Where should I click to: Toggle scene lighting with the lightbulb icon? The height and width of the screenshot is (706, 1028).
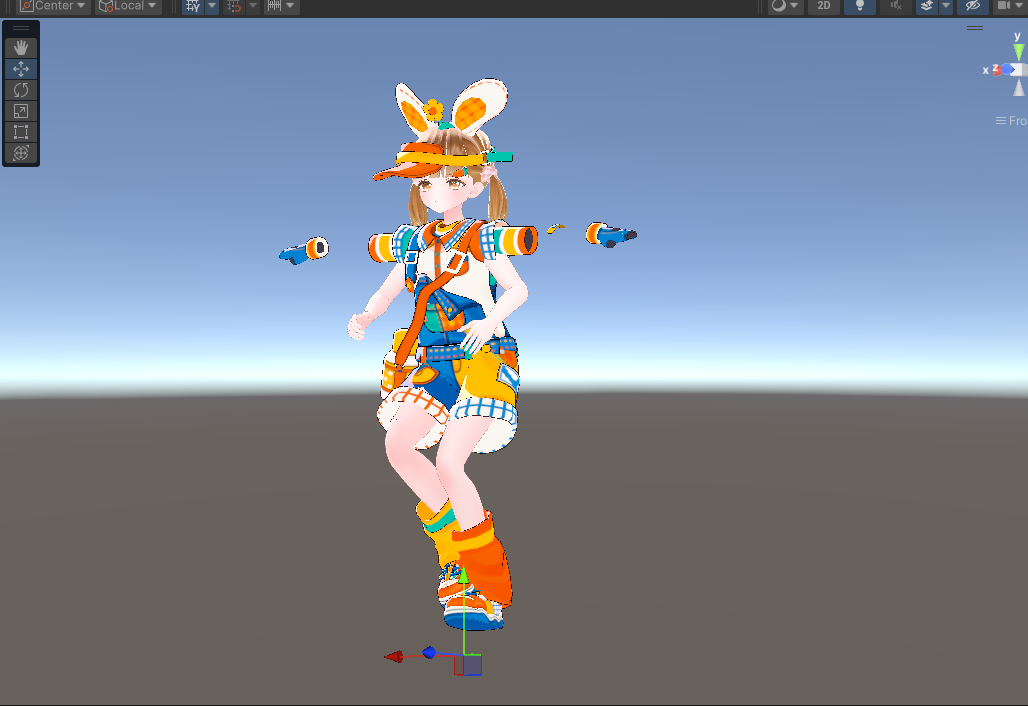click(x=859, y=6)
